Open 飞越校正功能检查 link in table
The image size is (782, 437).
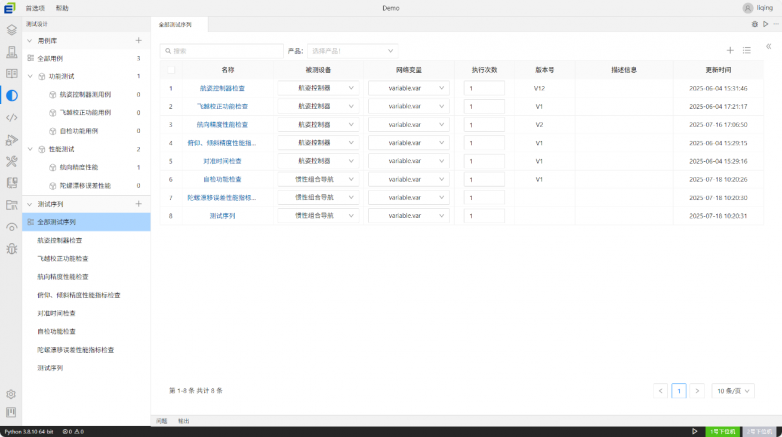pyautogui.click(x=222, y=106)
